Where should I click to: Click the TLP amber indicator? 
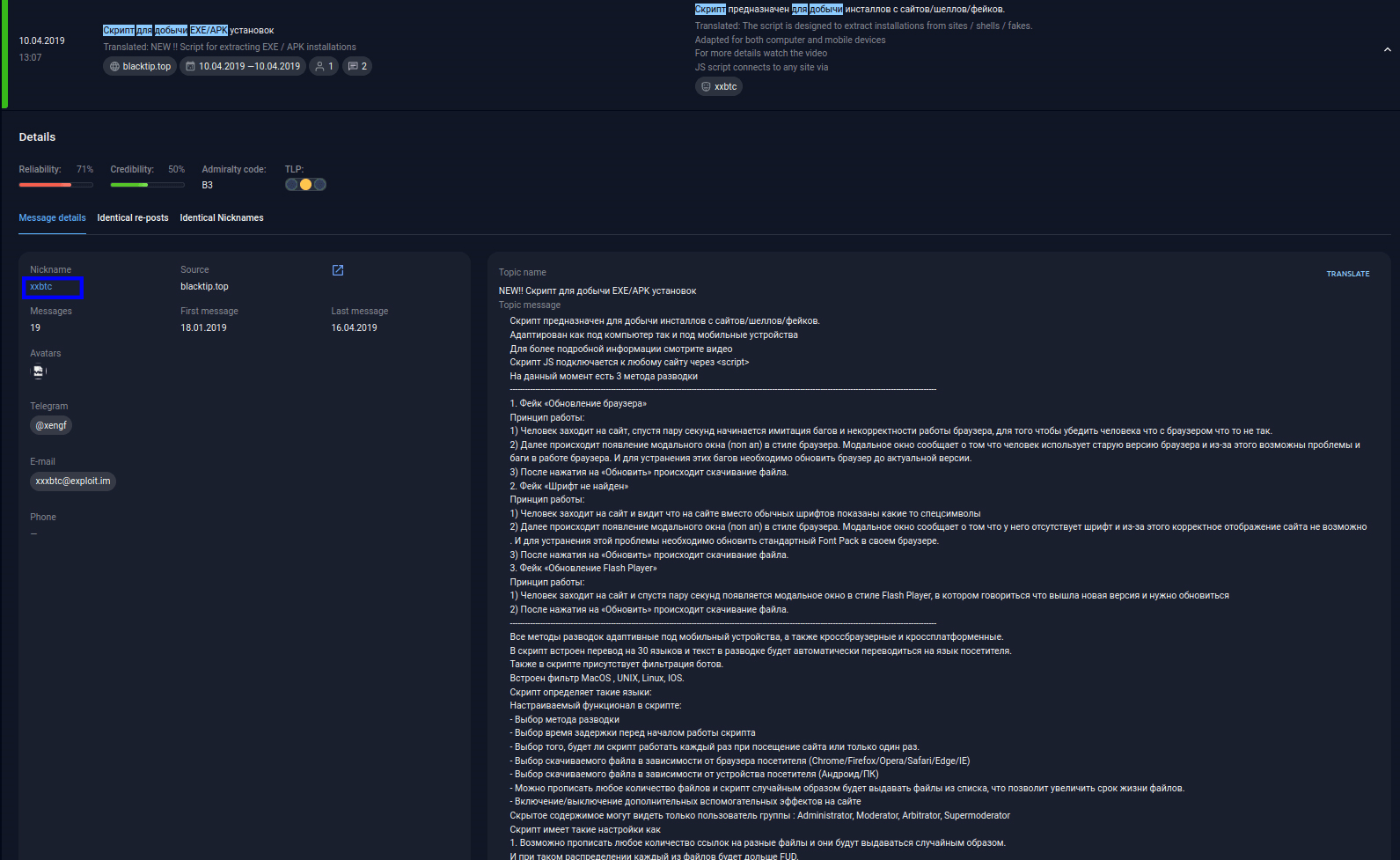(305, 185)
